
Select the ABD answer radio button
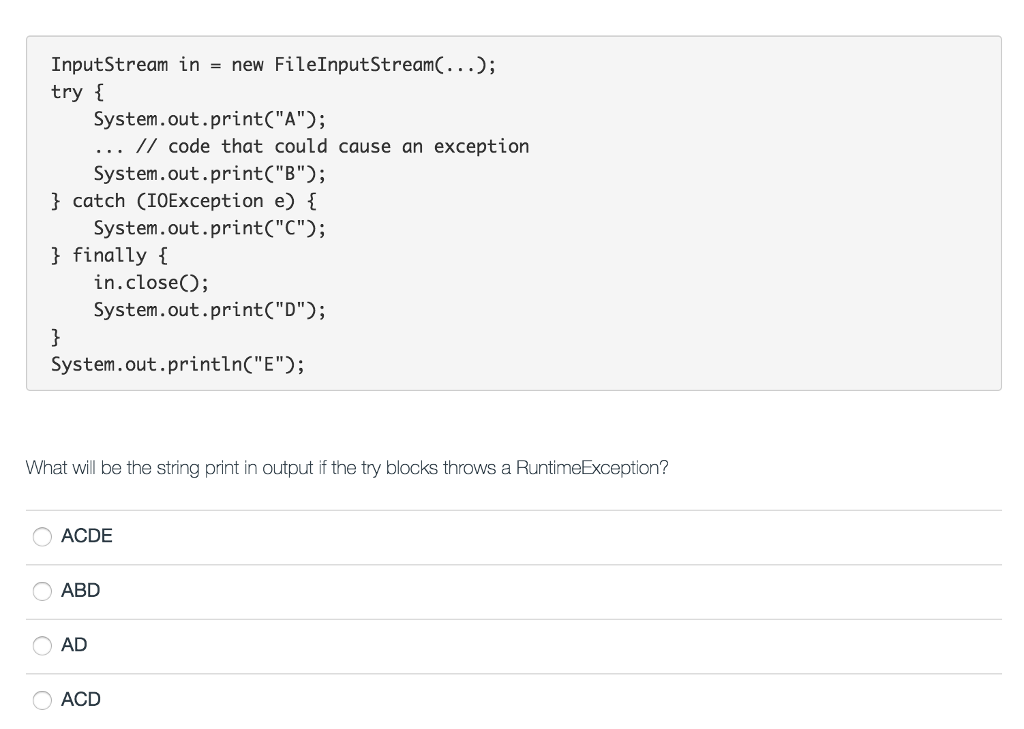click(42, 591)
